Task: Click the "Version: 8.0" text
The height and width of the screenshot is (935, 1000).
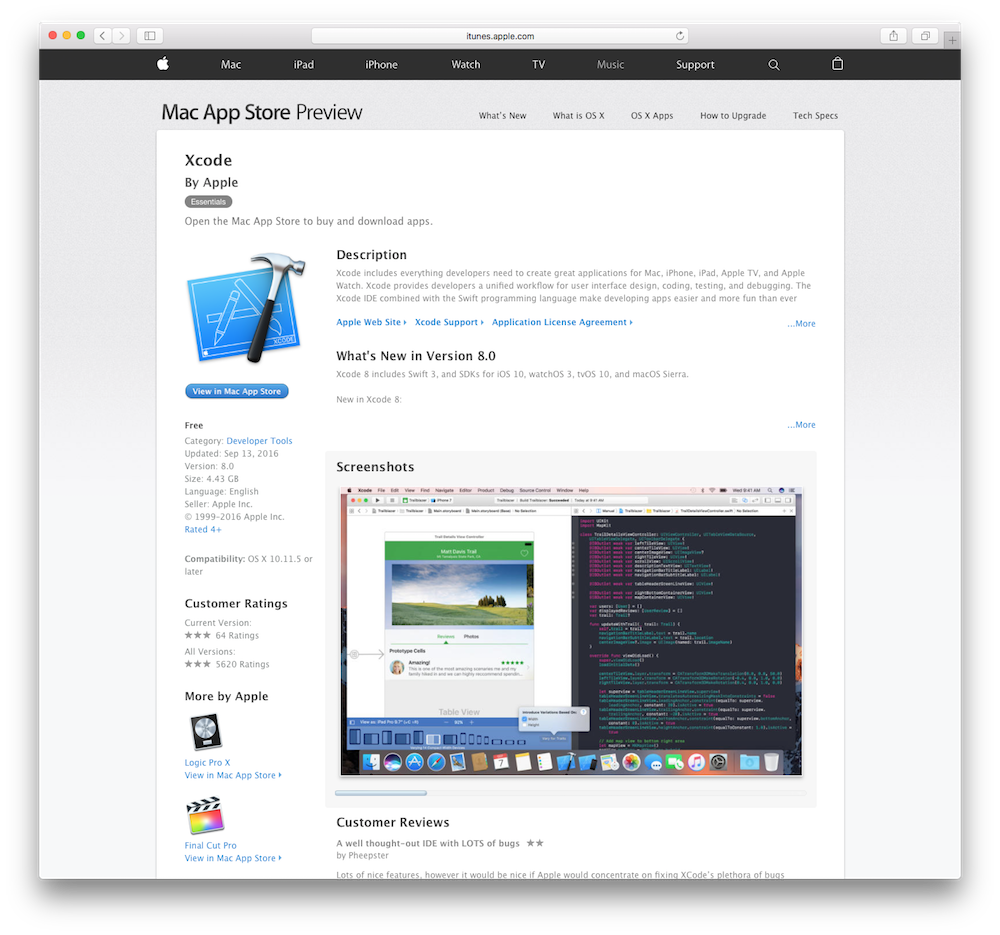Action: pyautogui.click(x=209, y=466)
